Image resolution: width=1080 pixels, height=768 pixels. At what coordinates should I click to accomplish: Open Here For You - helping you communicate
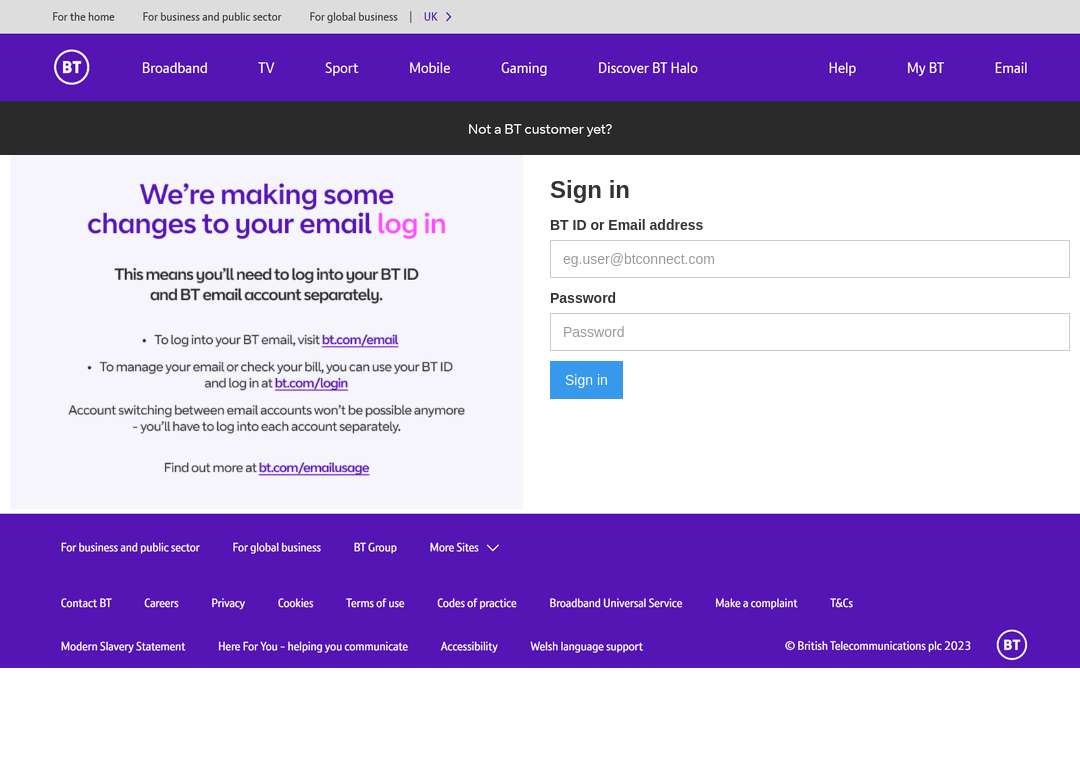[x=313, y=646]
